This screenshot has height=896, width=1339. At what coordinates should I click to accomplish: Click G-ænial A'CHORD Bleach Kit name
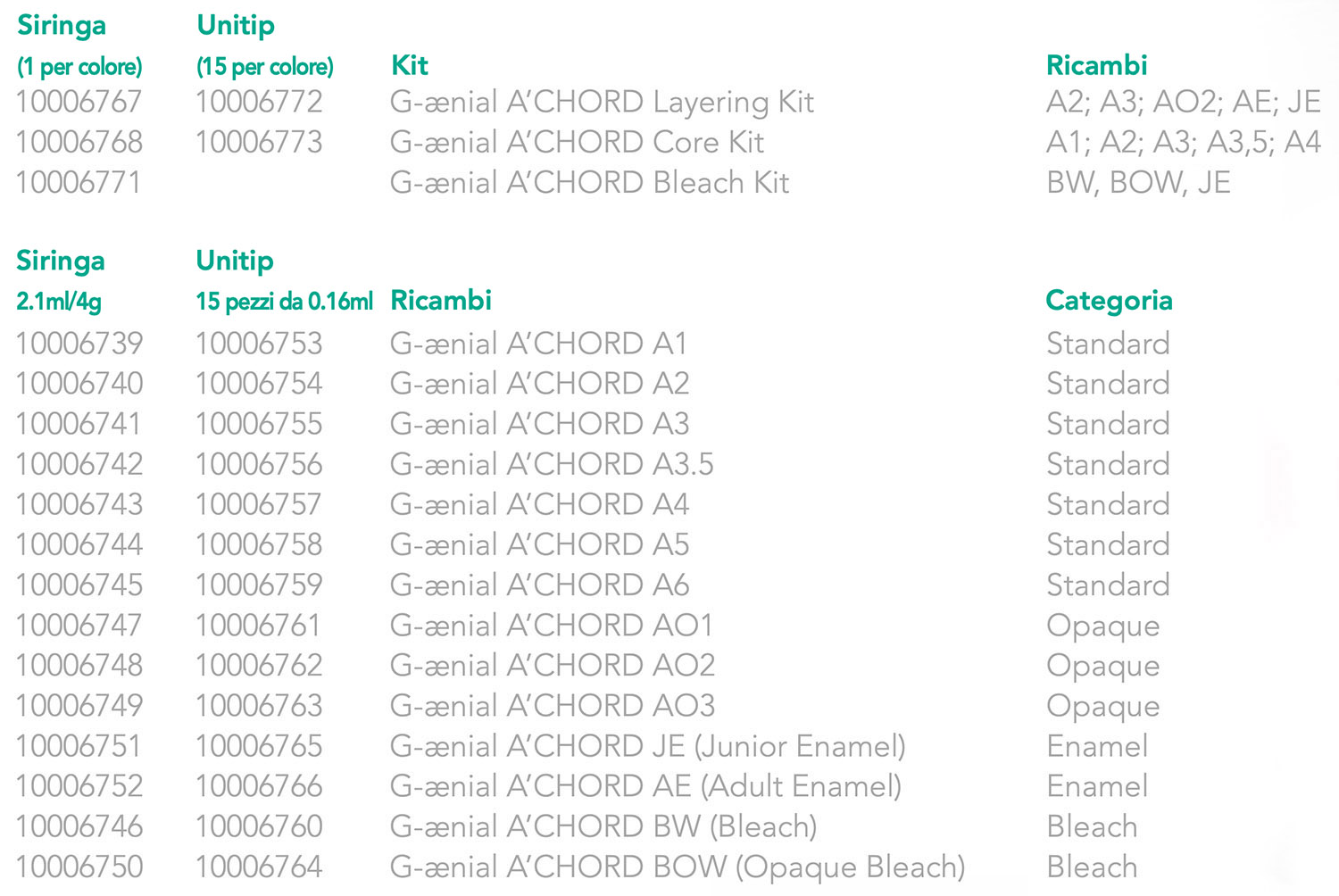pos(589,183)
